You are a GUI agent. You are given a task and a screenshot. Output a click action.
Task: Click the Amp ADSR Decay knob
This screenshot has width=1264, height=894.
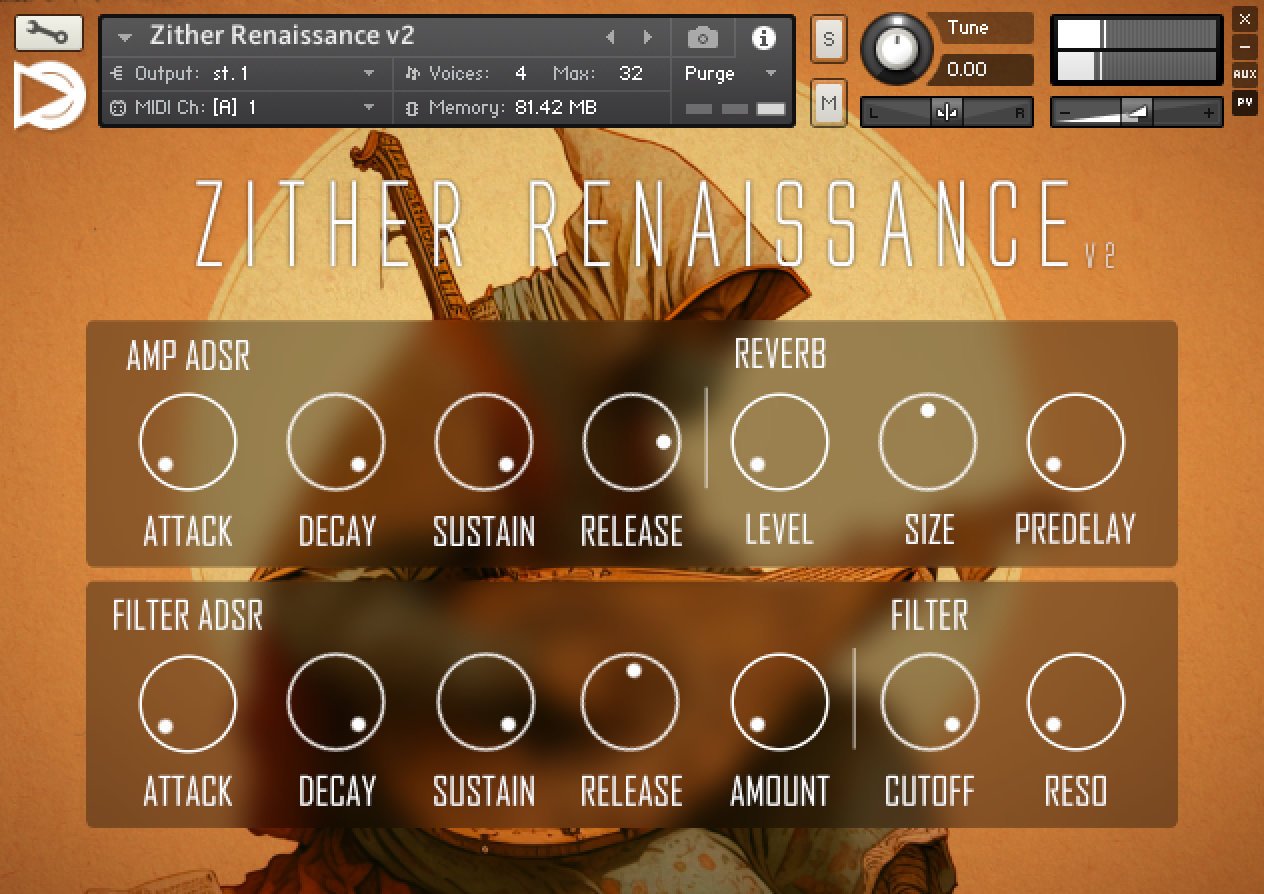336,441
